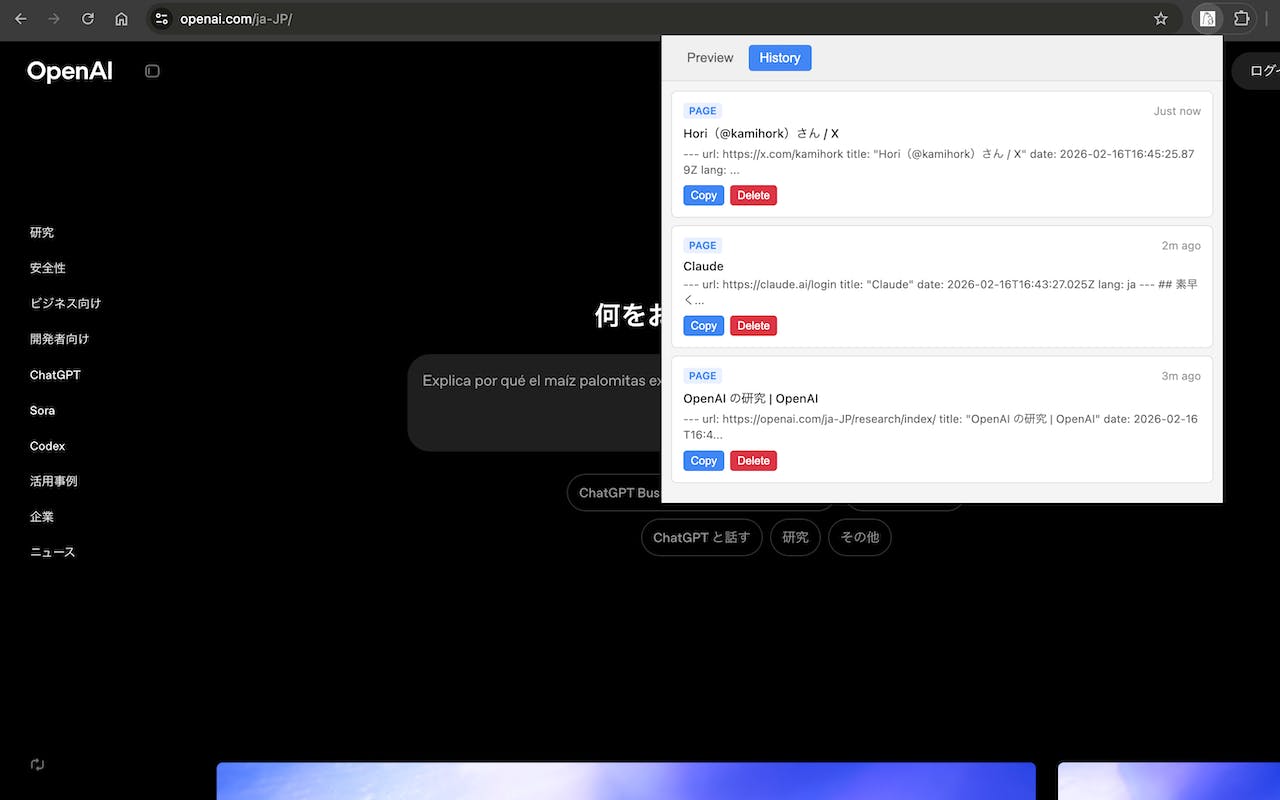
Task: Open ビジネス向け in the sidebar
Action: point(65,303)
